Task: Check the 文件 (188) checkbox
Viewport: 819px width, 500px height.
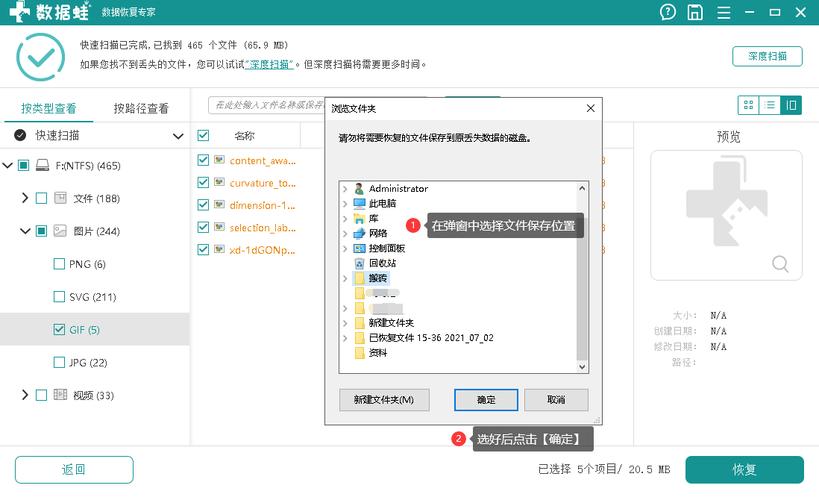Action: pyautogui.click(x=41, y=199)
